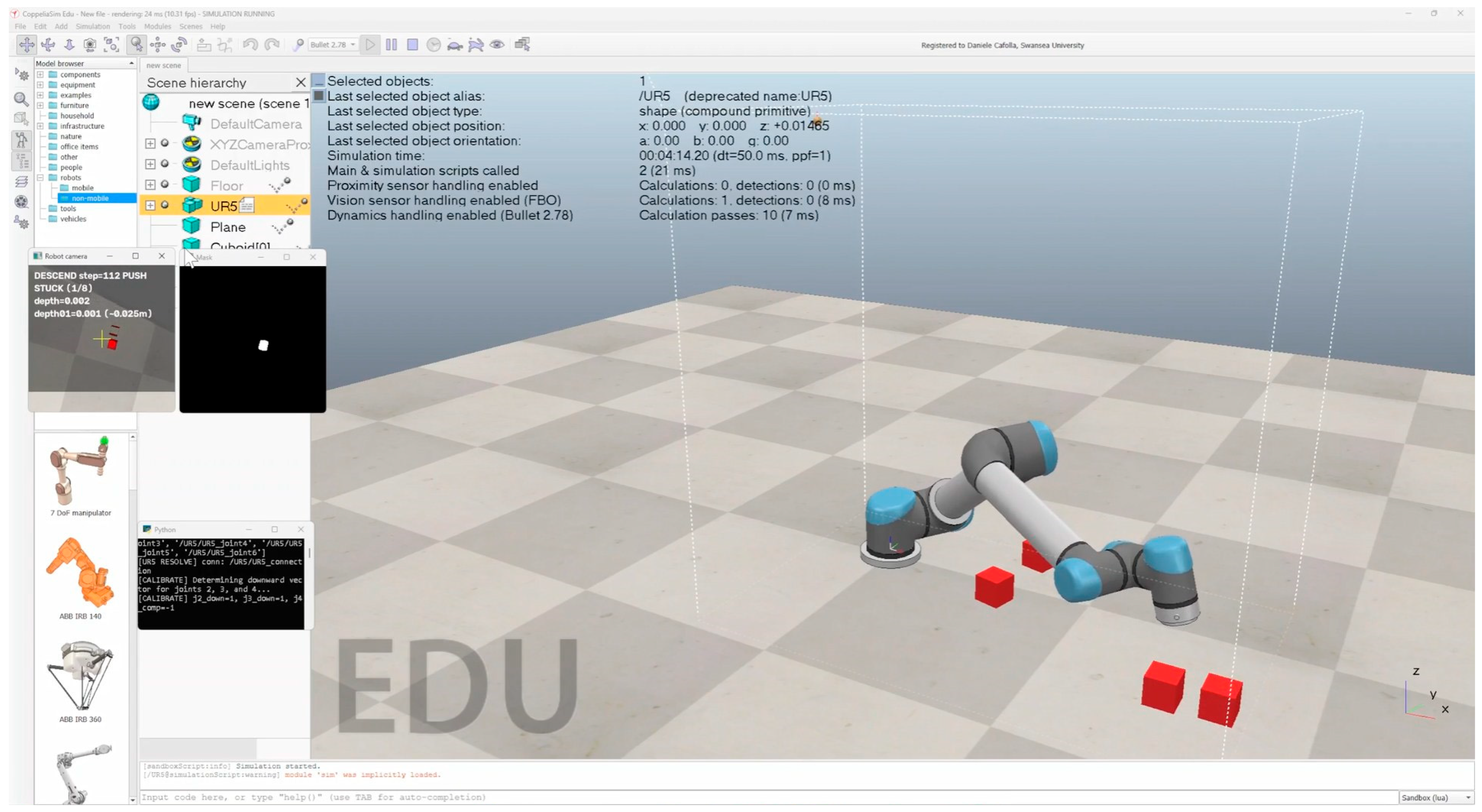
Task: Click the hierarchy toggle icon in left sidebar
Action: (21, 161)
